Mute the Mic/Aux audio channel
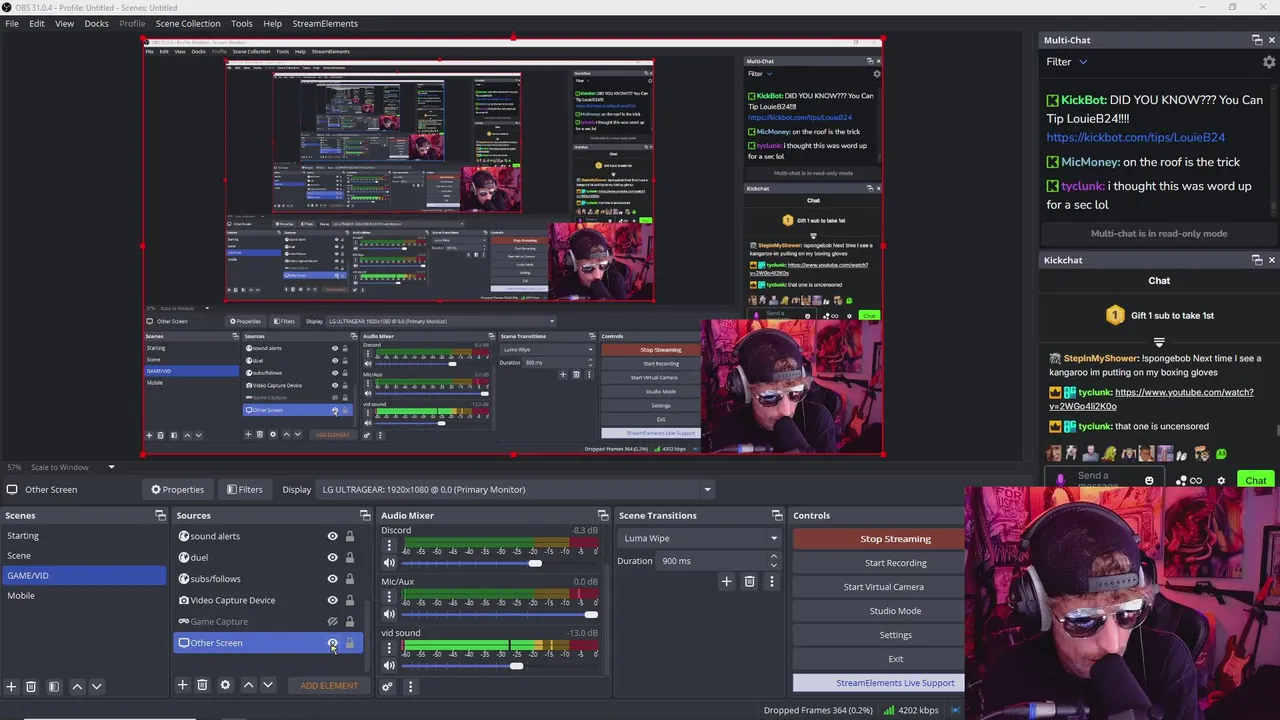The image size is (1280, 720). (389, 614)
